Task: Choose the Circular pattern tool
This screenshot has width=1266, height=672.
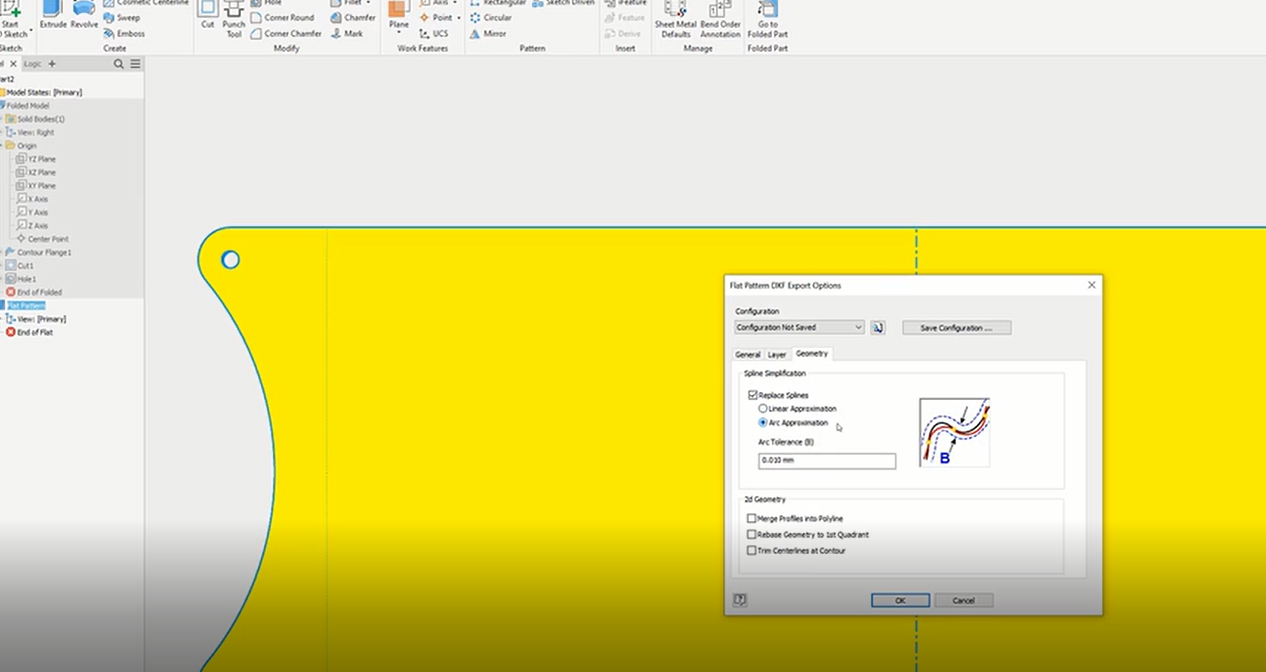Action: pyautogui.click(x=491, y=18)
